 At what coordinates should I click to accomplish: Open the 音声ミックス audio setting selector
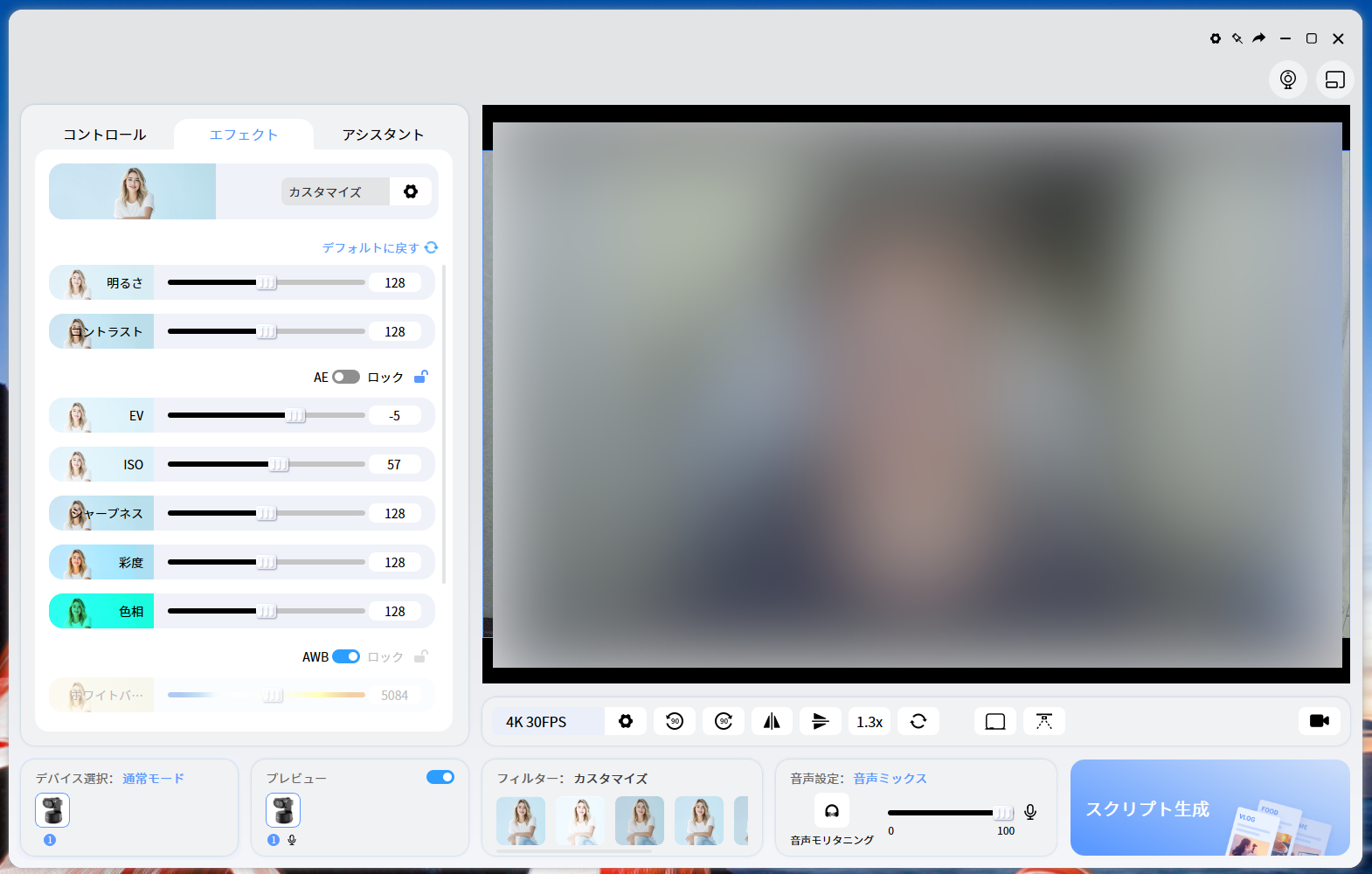(890, 778)
